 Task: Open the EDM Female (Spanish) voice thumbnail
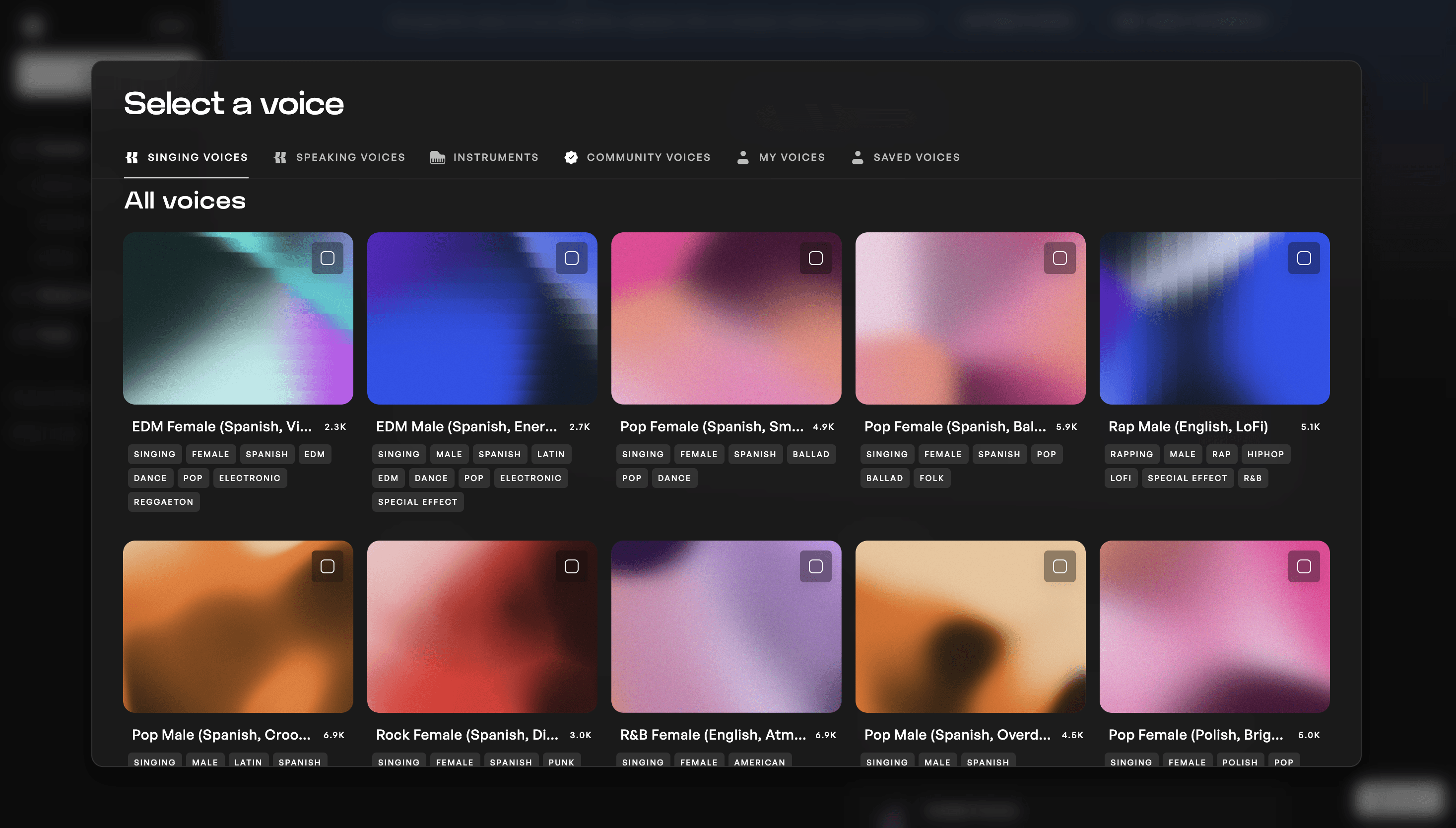[x=238, y=319]
